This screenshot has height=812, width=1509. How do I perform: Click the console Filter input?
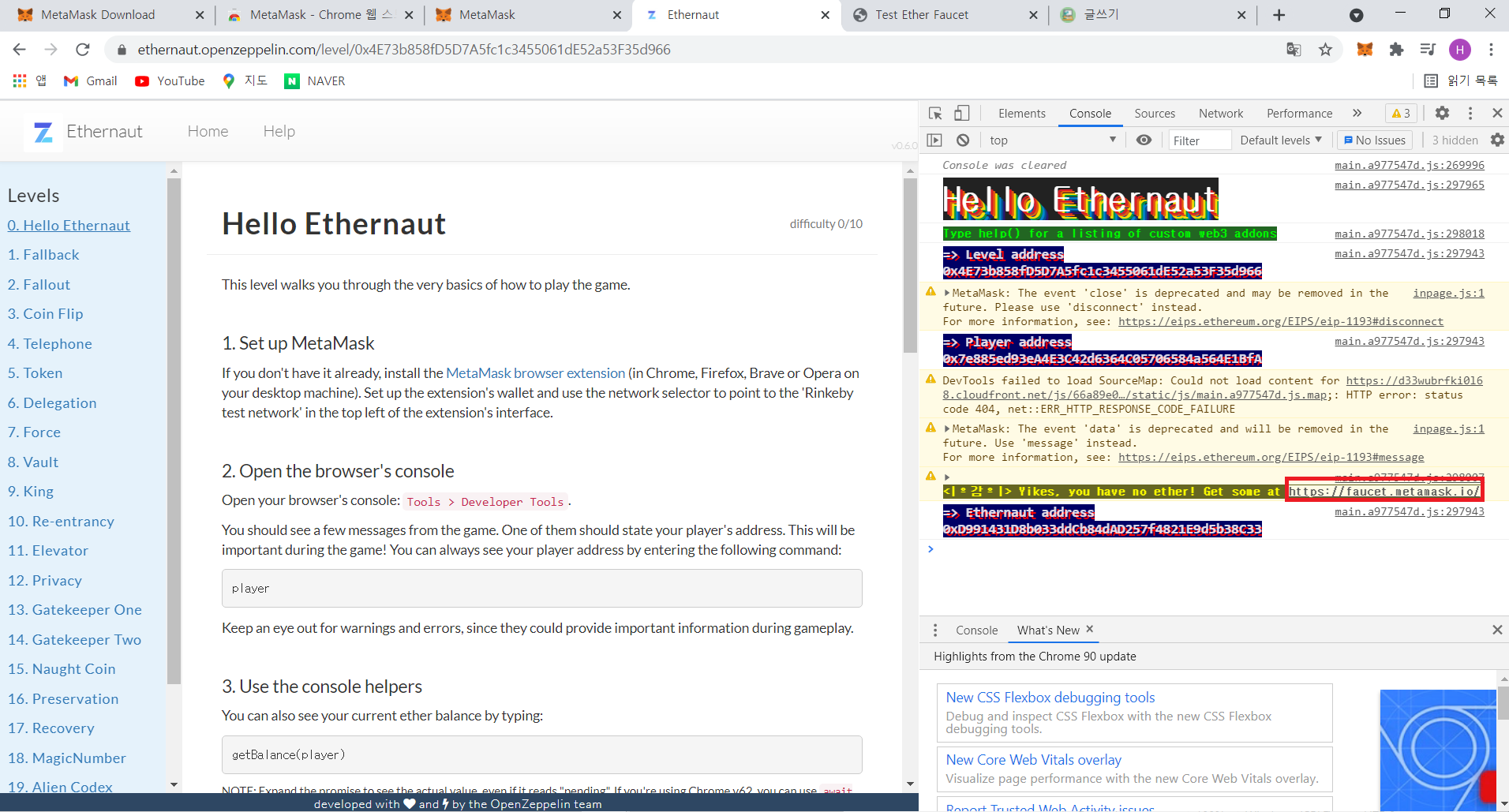[x=1199, y=140]
